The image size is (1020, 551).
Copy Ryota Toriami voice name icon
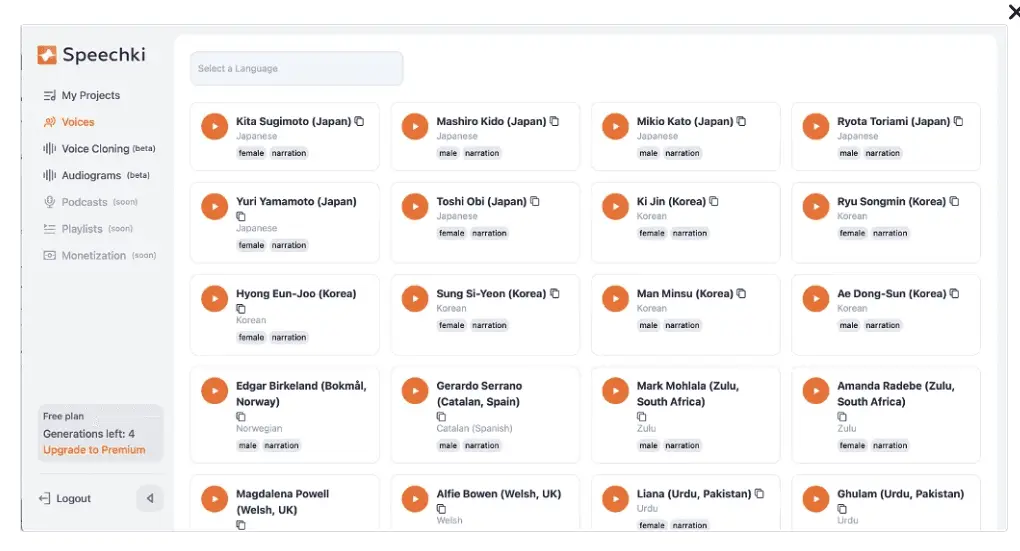click(958, 121)
